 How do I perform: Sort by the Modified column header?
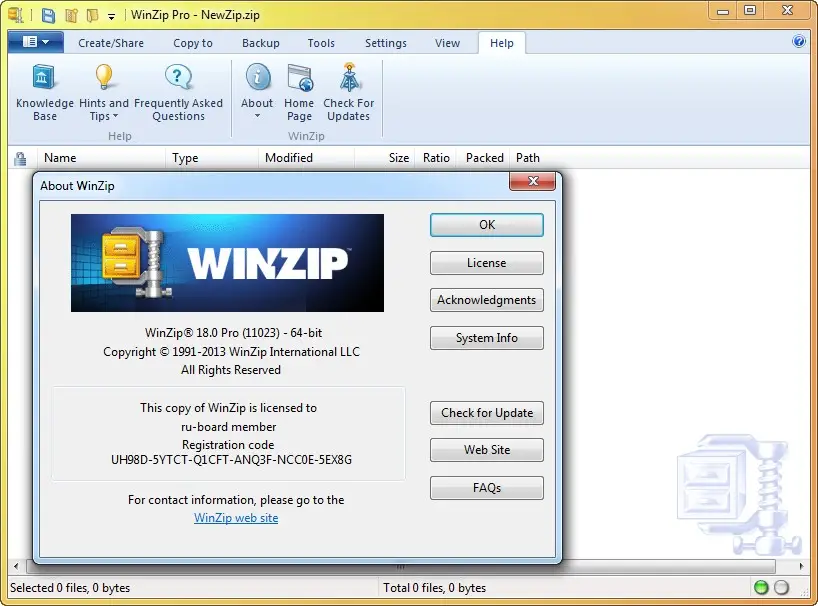point(307,158)
